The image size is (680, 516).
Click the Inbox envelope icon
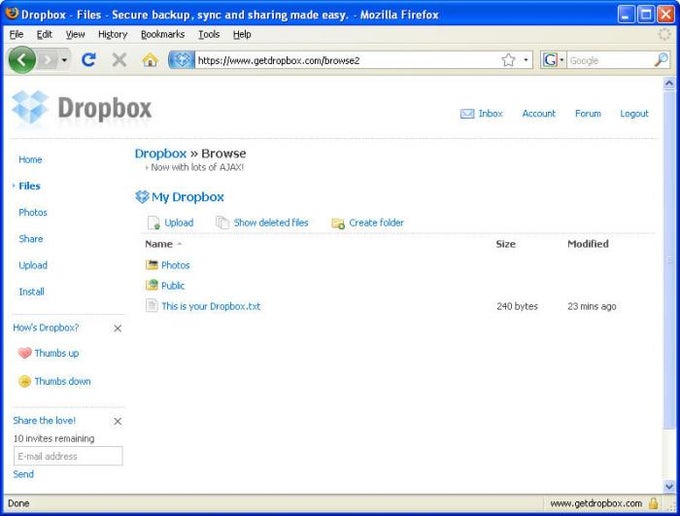[x=467, y=114]
